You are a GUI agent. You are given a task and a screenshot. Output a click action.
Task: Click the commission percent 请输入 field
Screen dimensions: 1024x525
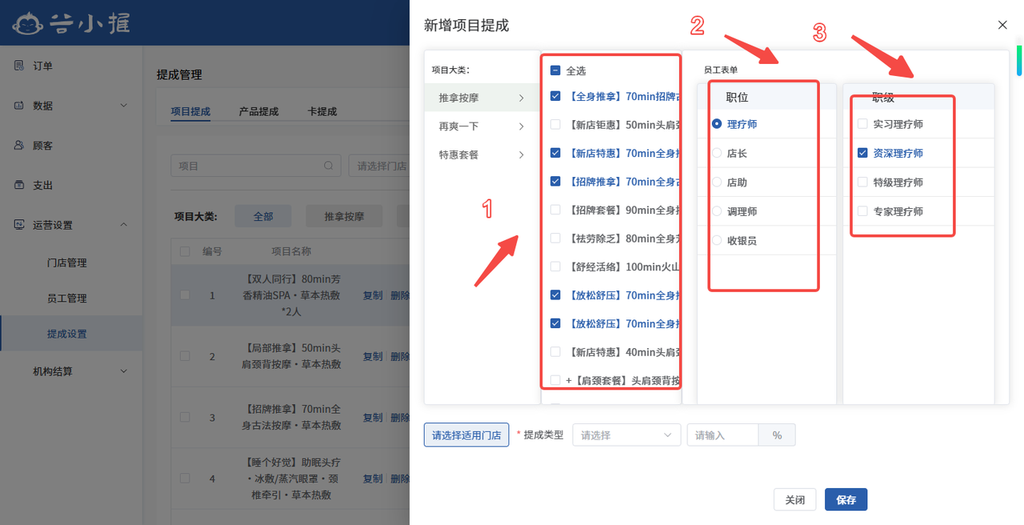pyautogui.click(x=722, y=435)
